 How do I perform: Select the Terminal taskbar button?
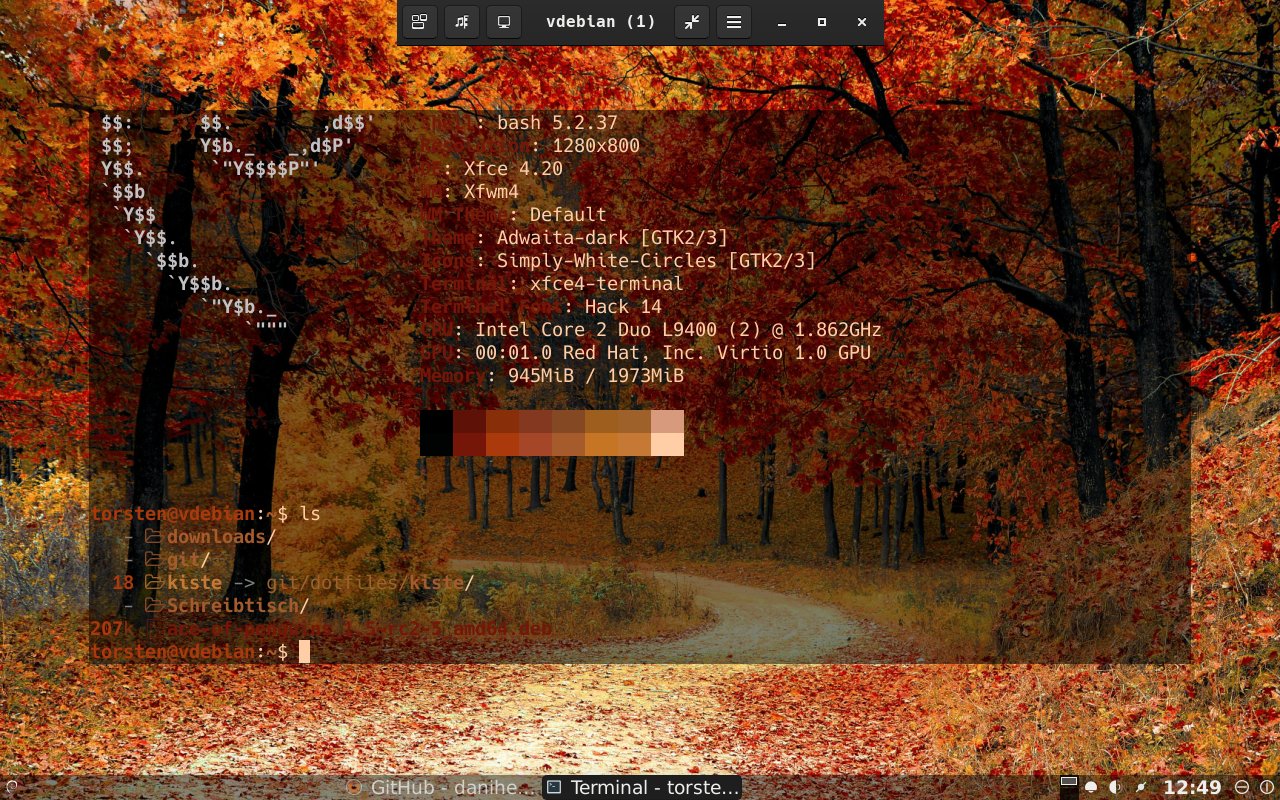tap(642, 787)
